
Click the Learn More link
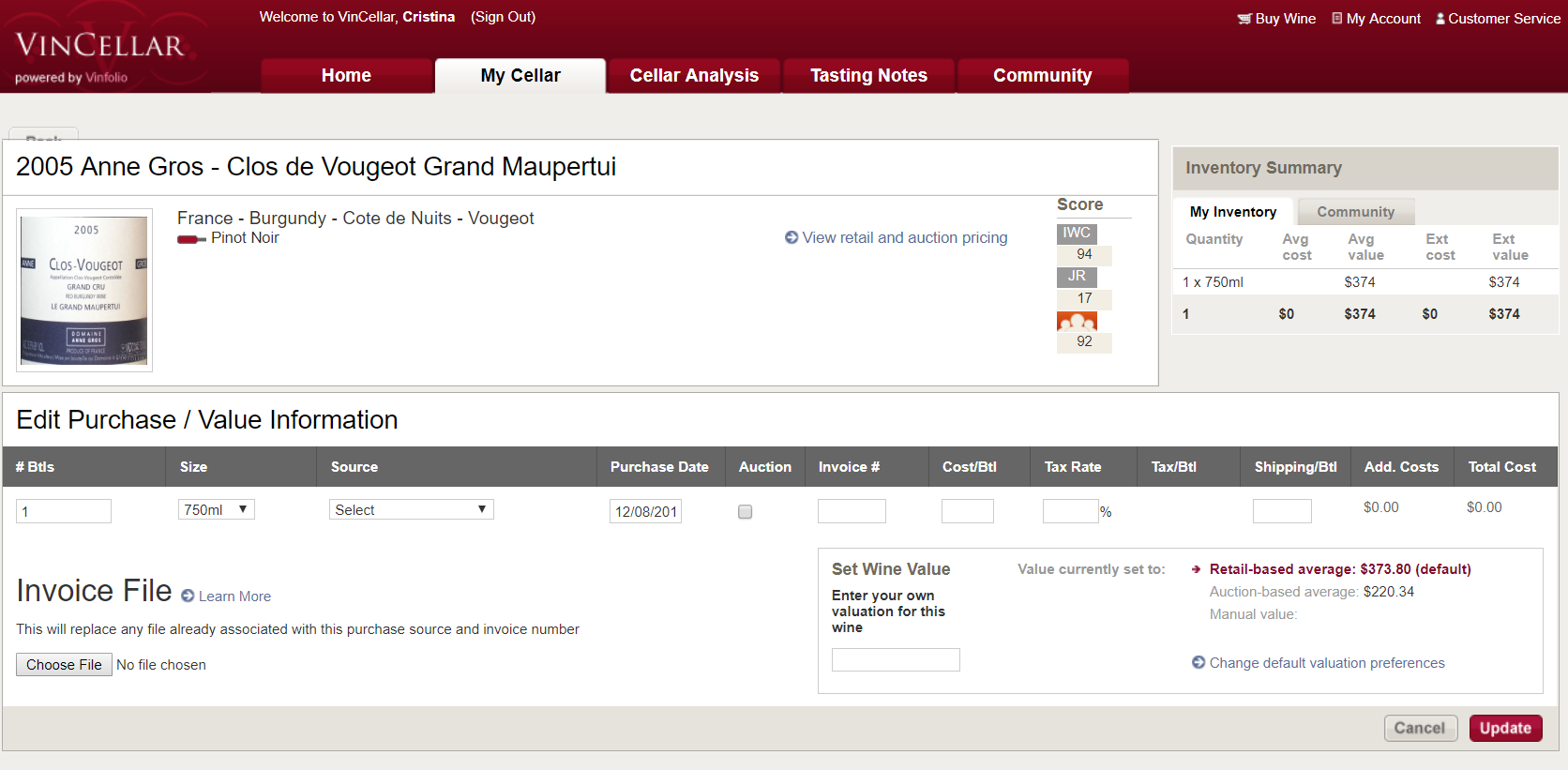click(x=234, y=596)
